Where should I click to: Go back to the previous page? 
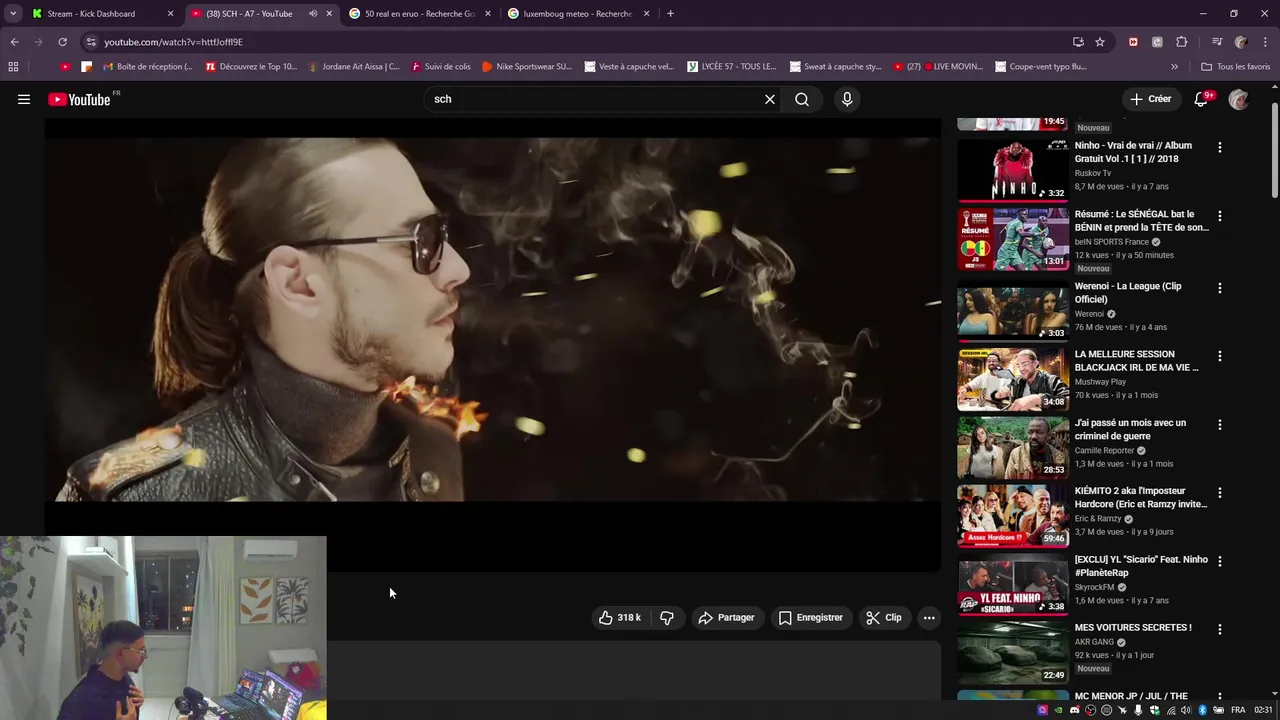[x=14, y=42]
